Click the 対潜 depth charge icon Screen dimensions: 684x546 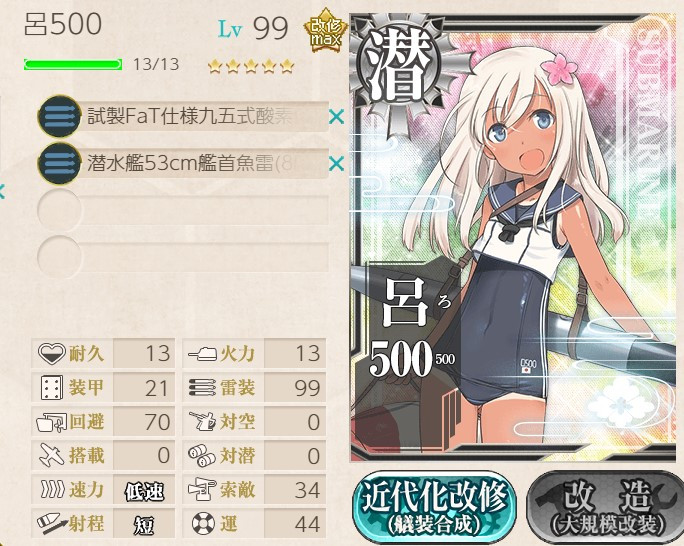pos(202,455)
